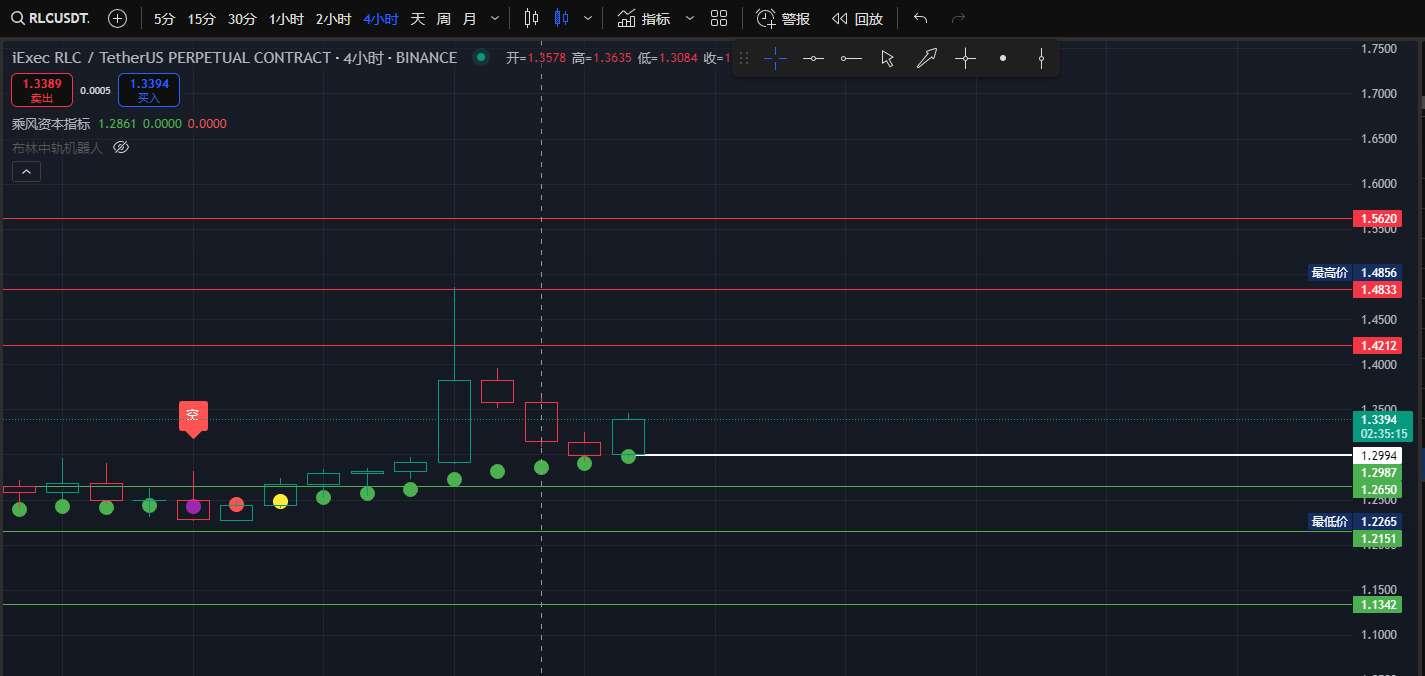Click the red 1.4212 price label
Screen dimensions: 1425x676
coord(1377,345)
